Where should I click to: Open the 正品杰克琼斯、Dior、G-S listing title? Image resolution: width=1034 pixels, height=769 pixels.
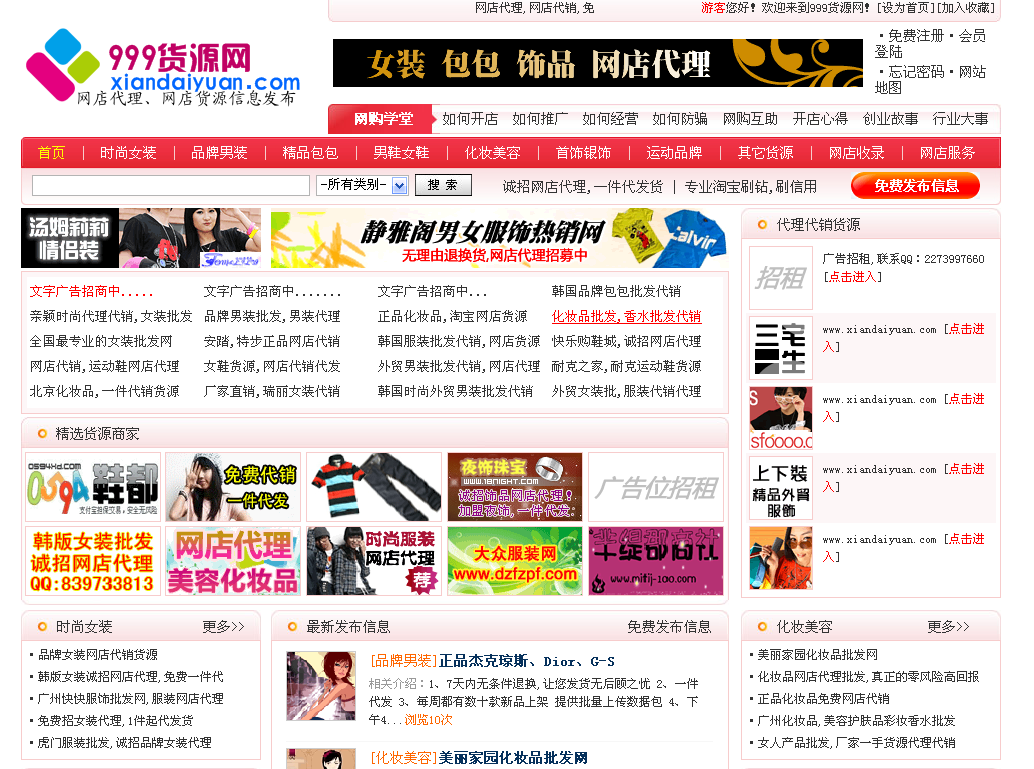click(527, 661)
